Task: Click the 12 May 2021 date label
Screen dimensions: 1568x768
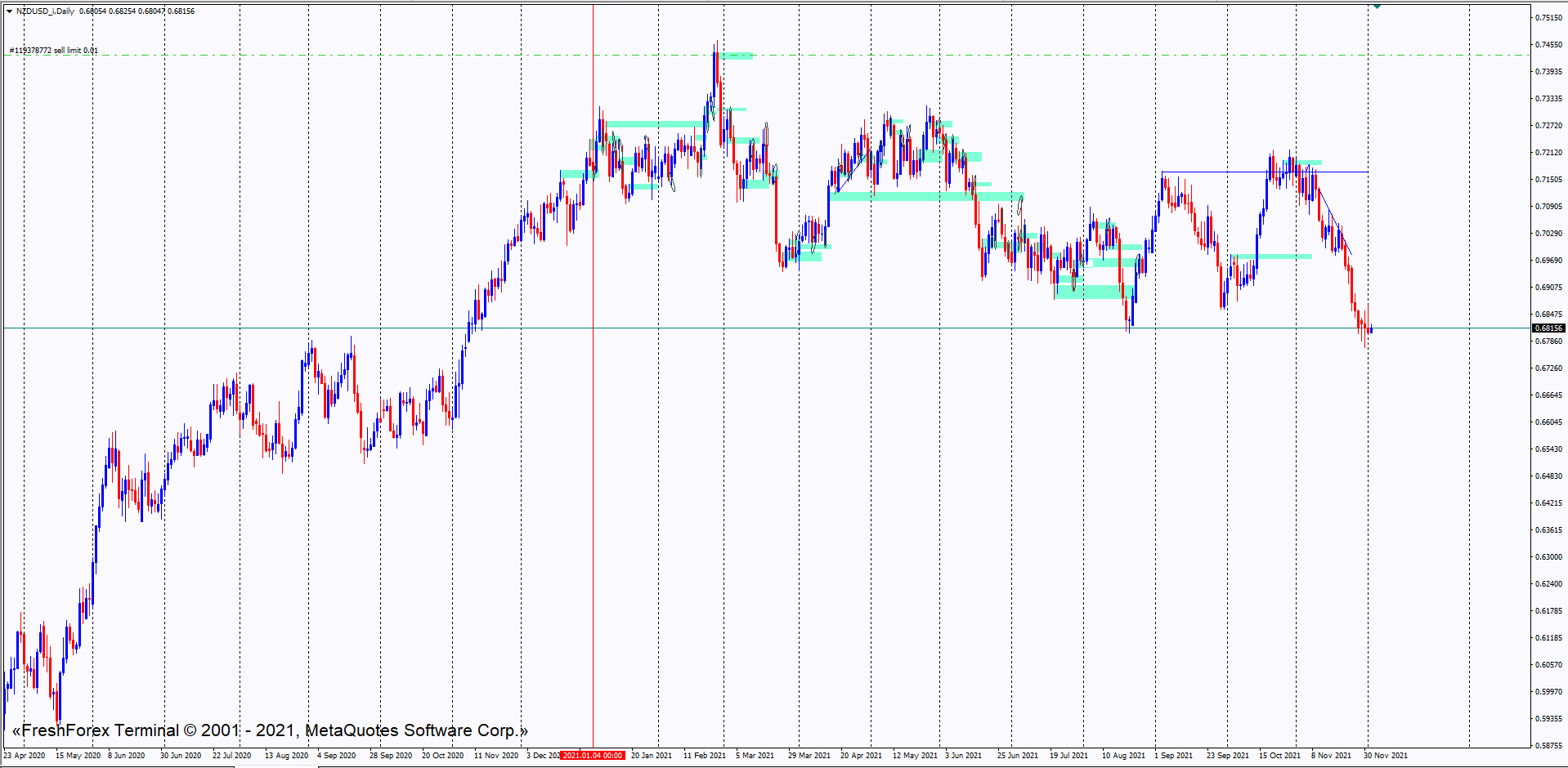Action: pyautogui.click(x=913, y=756)
